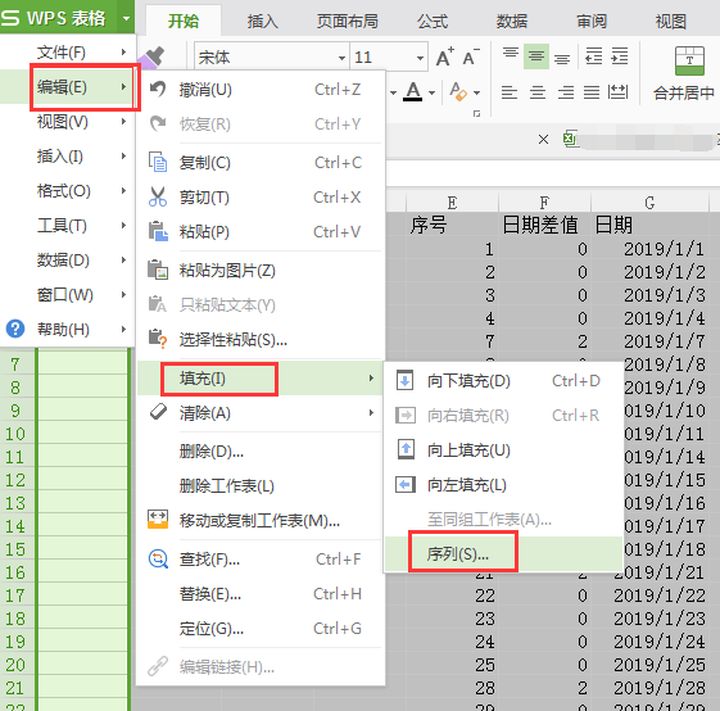Open the font size dropdown
Image resolution: width=720 pixels, height=711 pixels.
(x=420, y=58)
